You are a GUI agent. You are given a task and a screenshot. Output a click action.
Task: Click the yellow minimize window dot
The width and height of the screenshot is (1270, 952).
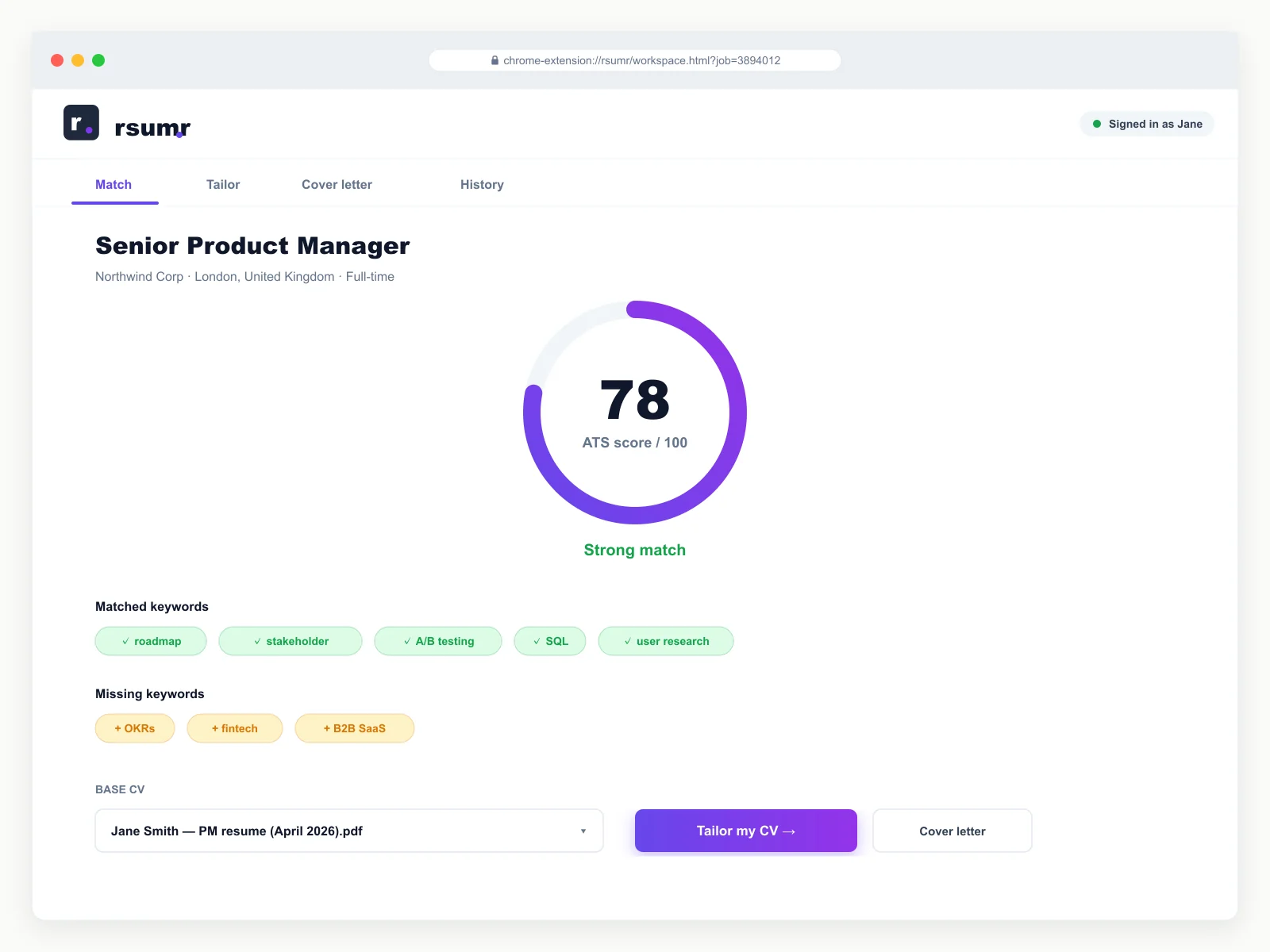pyautogui.click(x=78, y=60)
